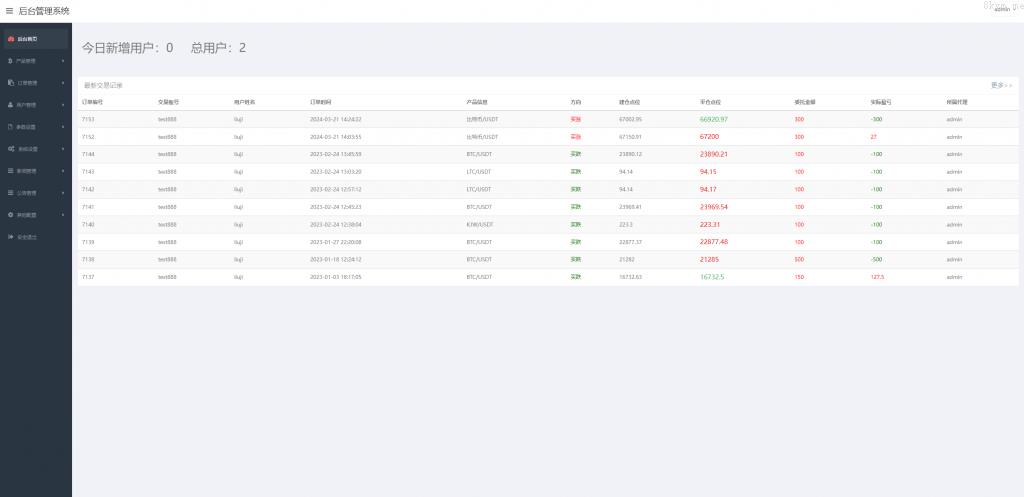Expand the 订单管理 submenu arrow
The width and height of the screenshot is (1024, 497).
tap(63, 83)
